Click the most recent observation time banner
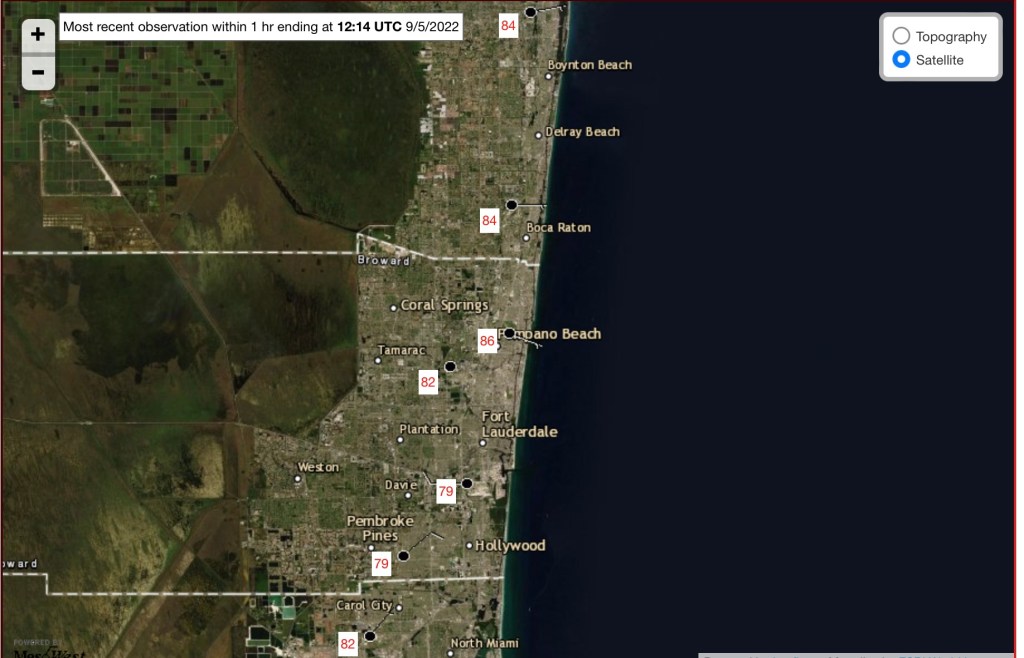The height and width of the screenshot is (658, 1024). click(x=261, y=27)
